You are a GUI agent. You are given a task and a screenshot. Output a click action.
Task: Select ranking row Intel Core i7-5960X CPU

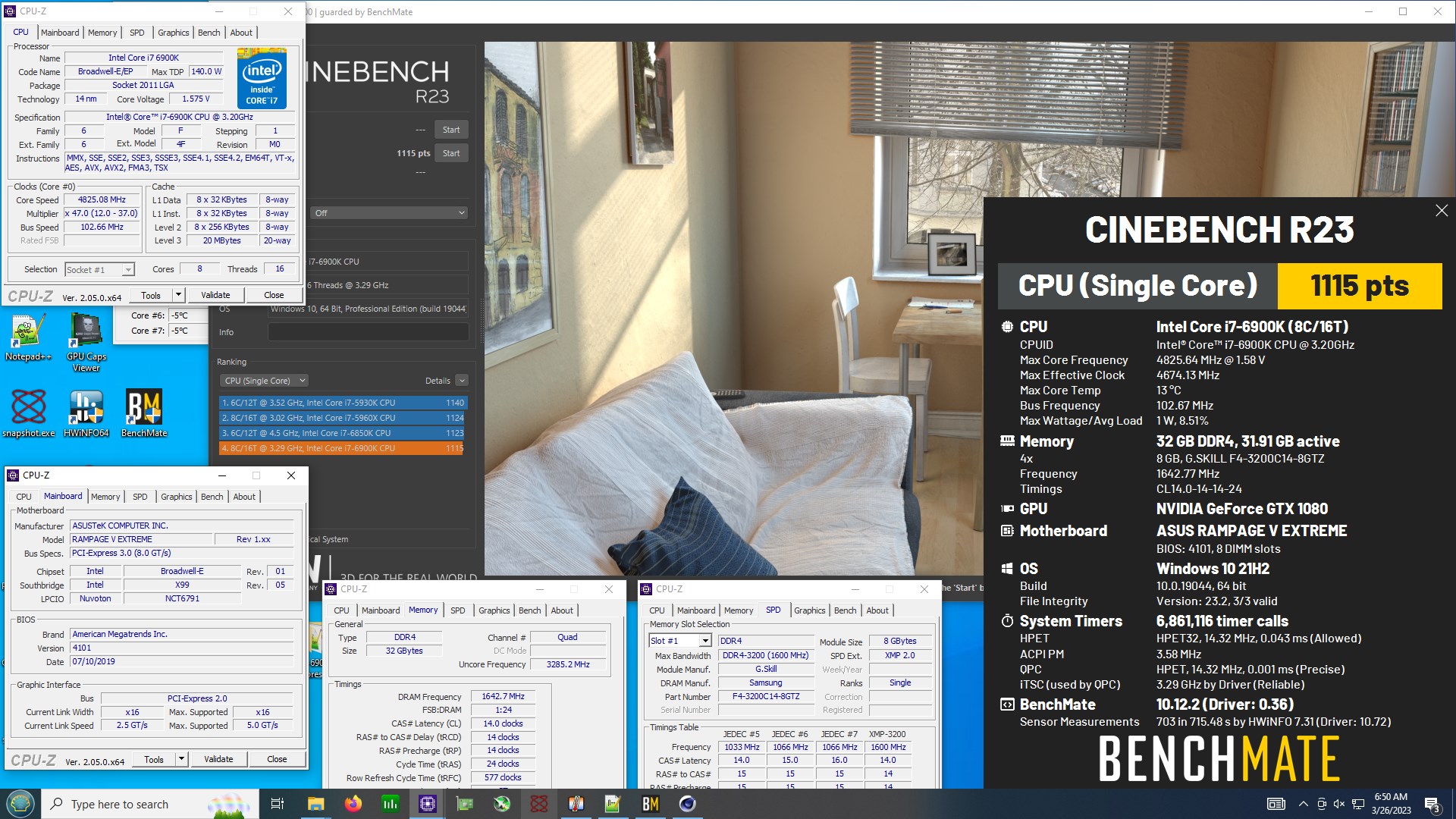pos(343,418)
